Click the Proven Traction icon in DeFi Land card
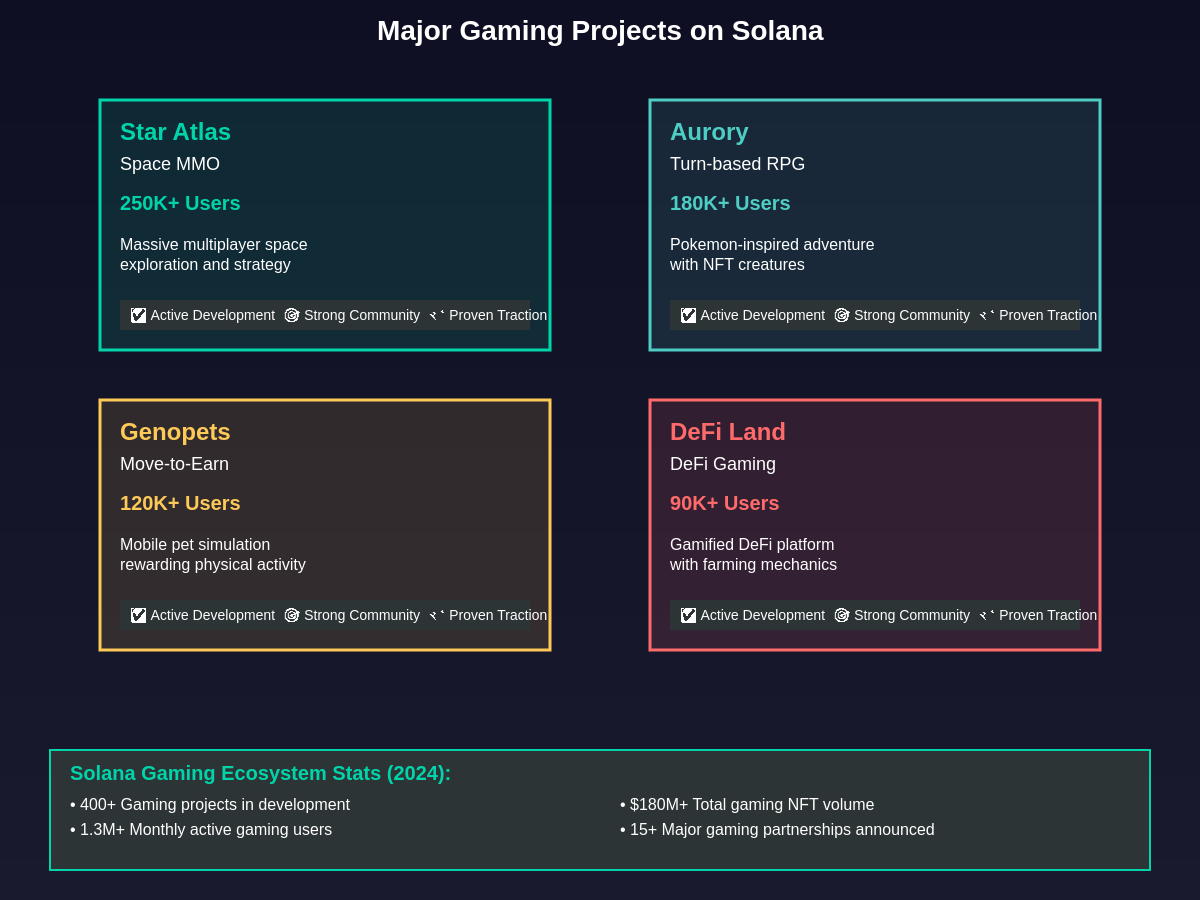This screenshot has width=1200, height=900. (x=987, y=615)
